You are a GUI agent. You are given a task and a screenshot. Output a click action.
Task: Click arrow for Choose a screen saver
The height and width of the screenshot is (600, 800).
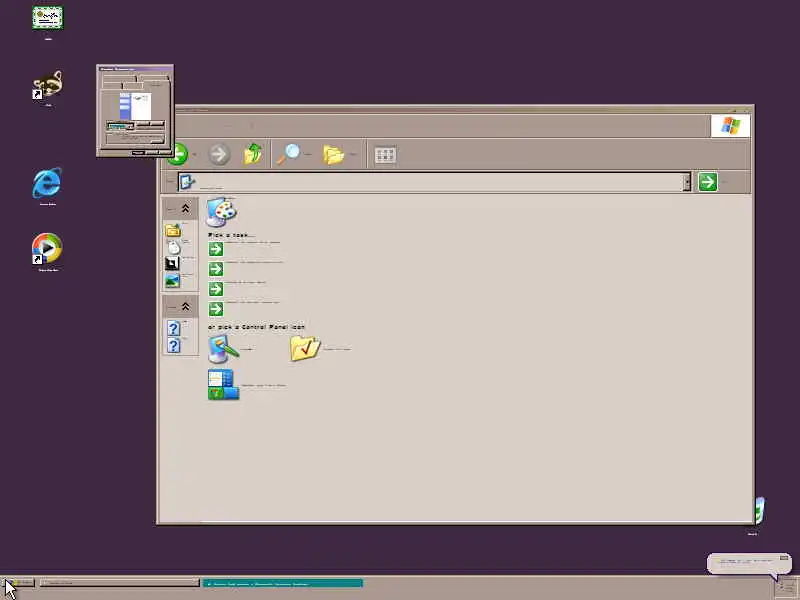[x=216, y=289]
